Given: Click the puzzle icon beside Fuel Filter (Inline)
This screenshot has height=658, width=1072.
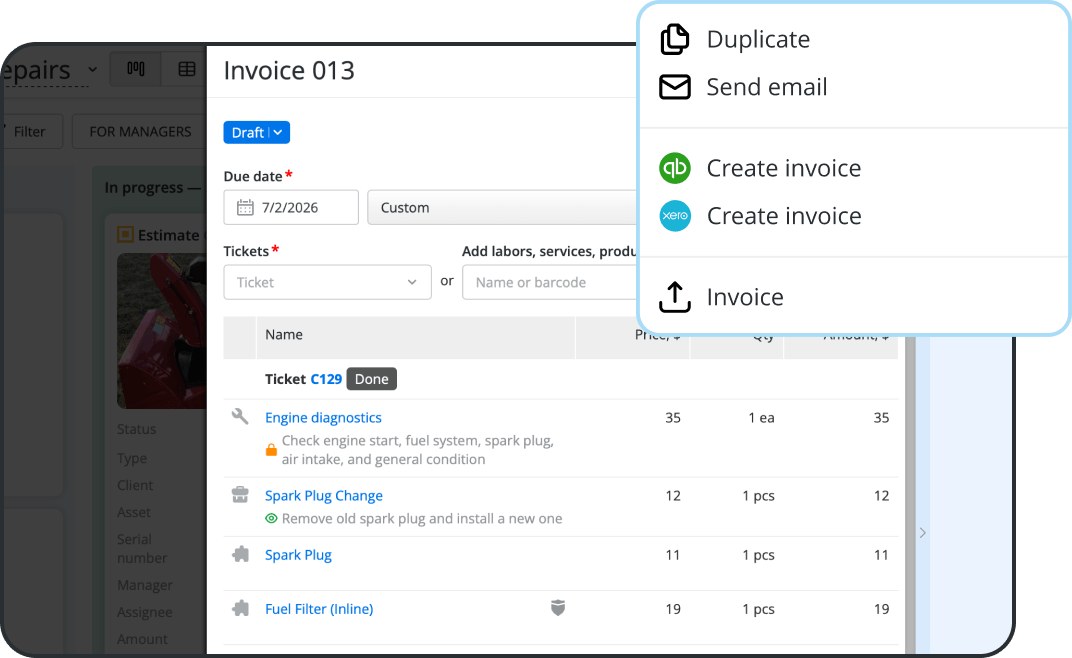Looking at the screenshot, I should (x=240, y=608).
